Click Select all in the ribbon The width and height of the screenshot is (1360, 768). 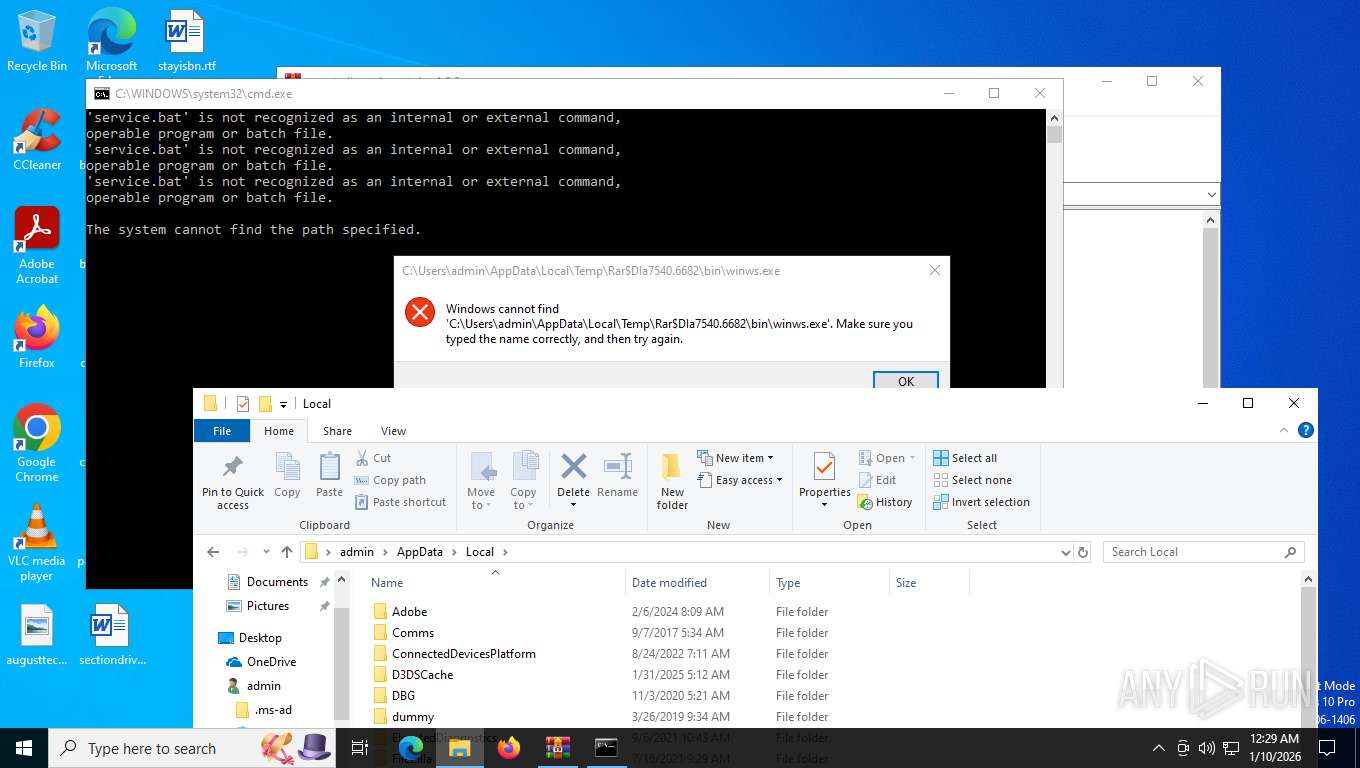(x=965, y=458)
